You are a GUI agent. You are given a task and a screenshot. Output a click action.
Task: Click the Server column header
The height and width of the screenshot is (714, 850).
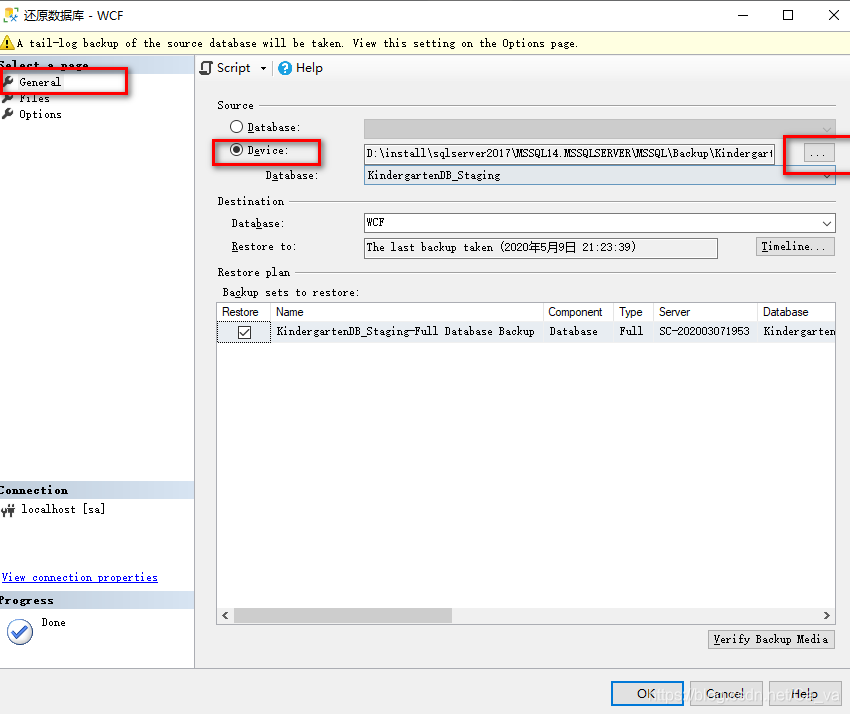click(705, 312)
